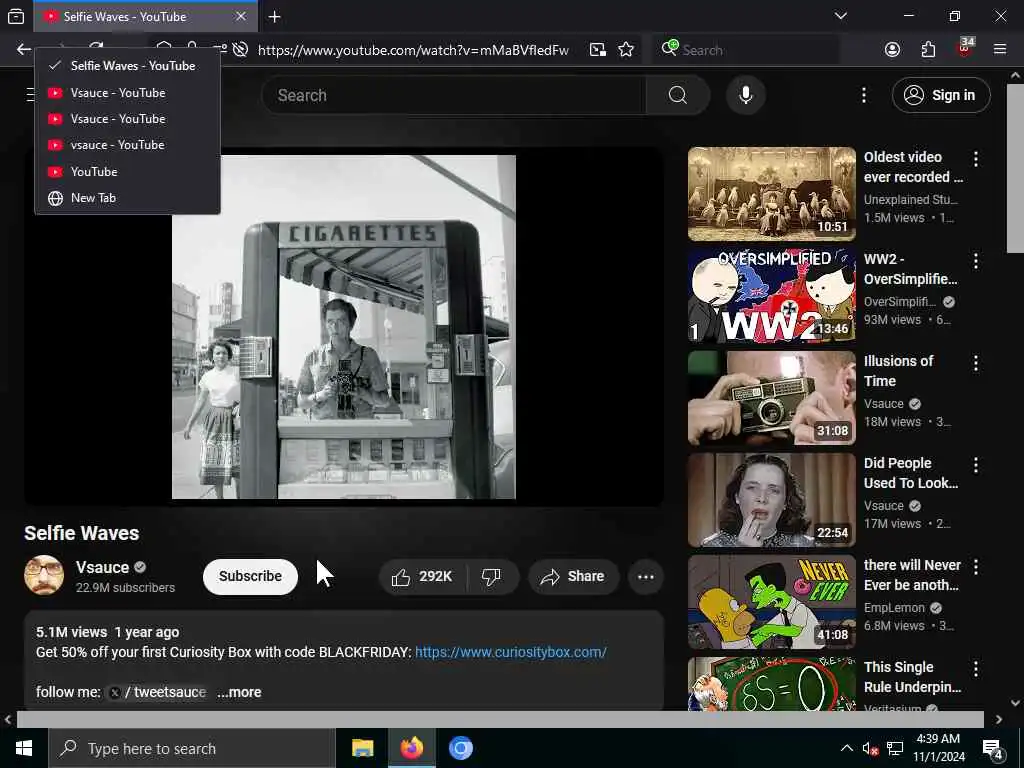This screenshot has height=768, width=1024.
Task: Open the Firefox account icon
Action: (x=893, y=50)
